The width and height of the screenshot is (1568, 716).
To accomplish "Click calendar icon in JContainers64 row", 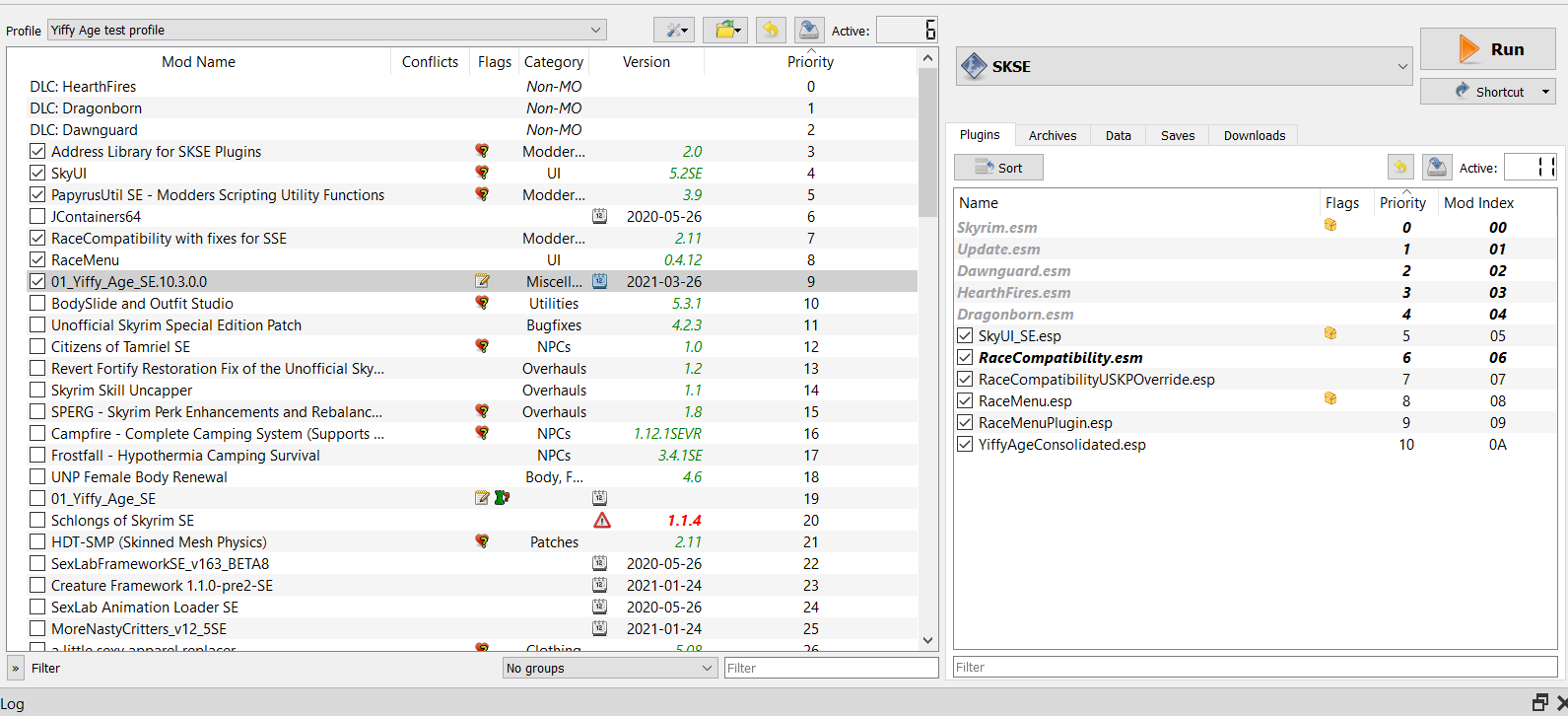I will tap(599, 216).
